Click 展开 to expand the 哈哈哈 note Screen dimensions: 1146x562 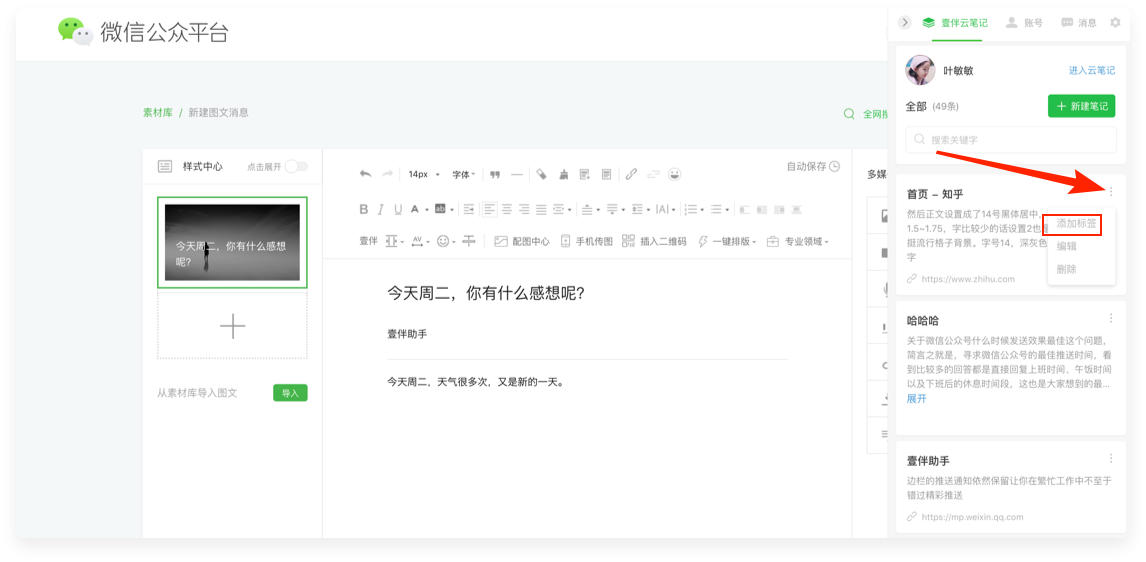pyautogui.click(x=917, y=398)
